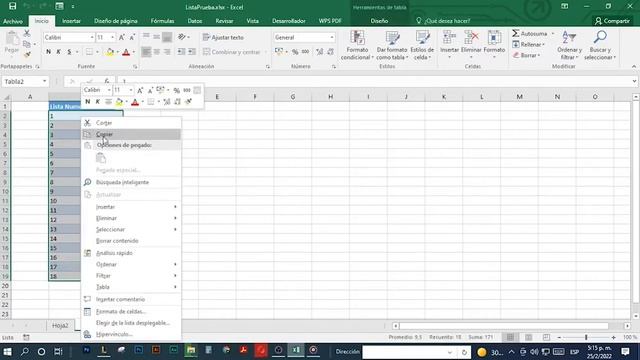This screenshot has height=360, width=640.
Task: Open ribbon font name Calibri dropdown
Action: point(92,38)
